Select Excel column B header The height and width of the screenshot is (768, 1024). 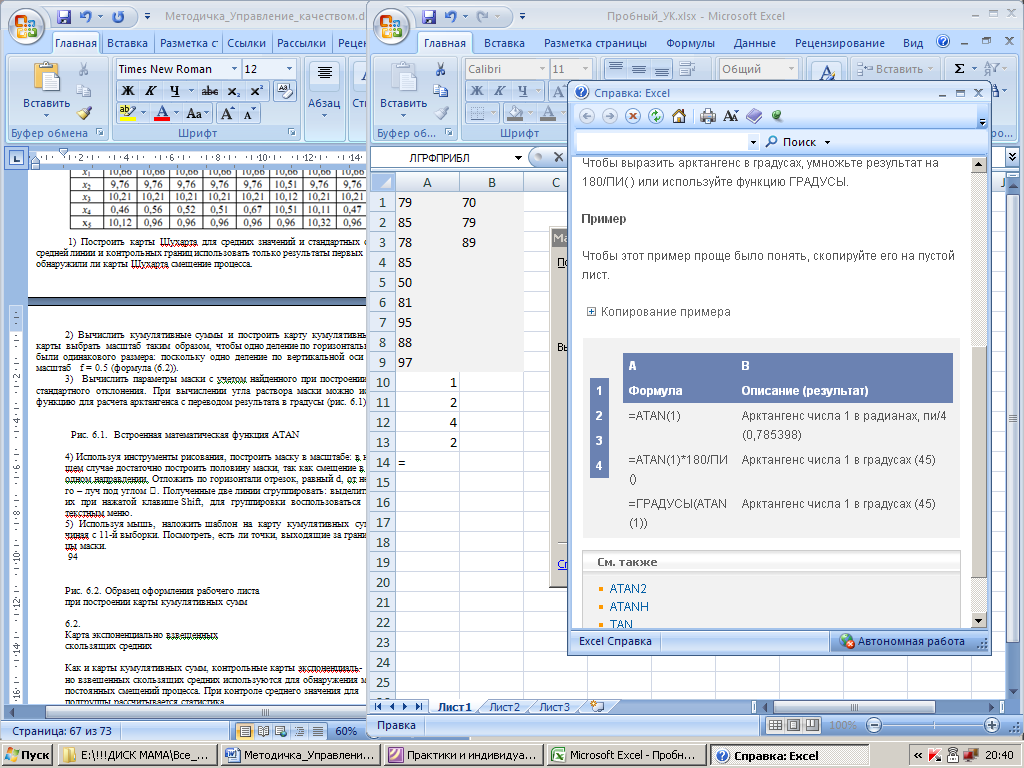pos(491,183)
